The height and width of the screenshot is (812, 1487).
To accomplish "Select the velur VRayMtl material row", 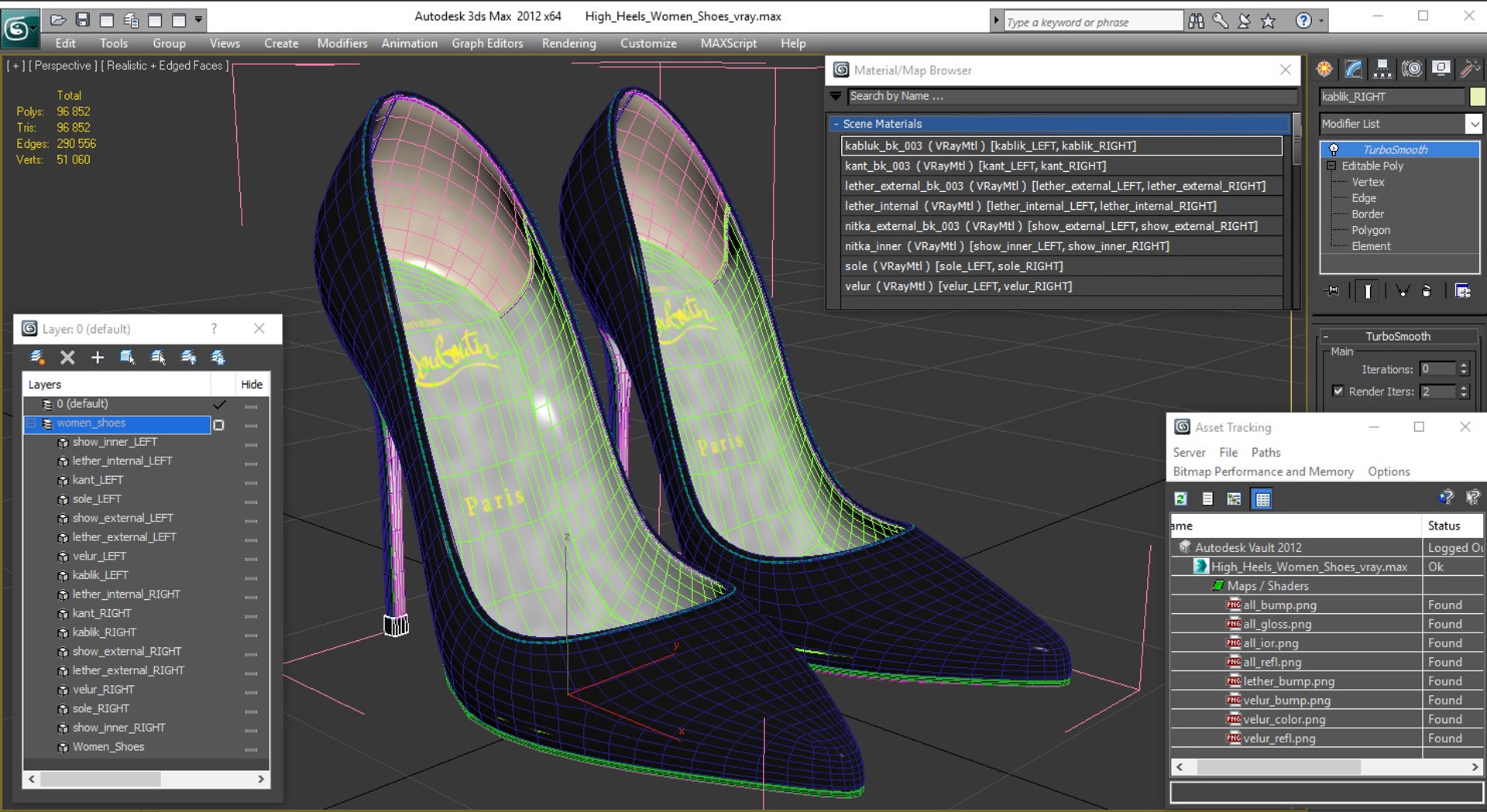I will click(x=1061, y=286).
